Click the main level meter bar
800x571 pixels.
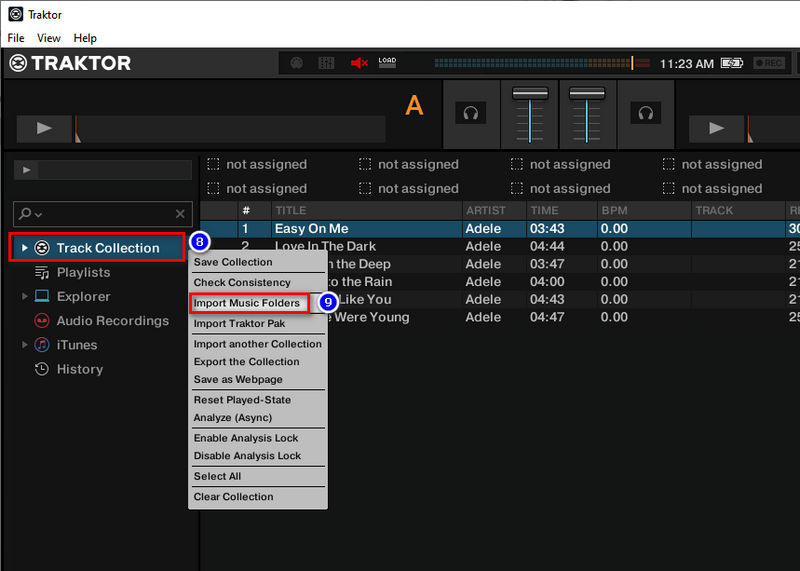542,63
